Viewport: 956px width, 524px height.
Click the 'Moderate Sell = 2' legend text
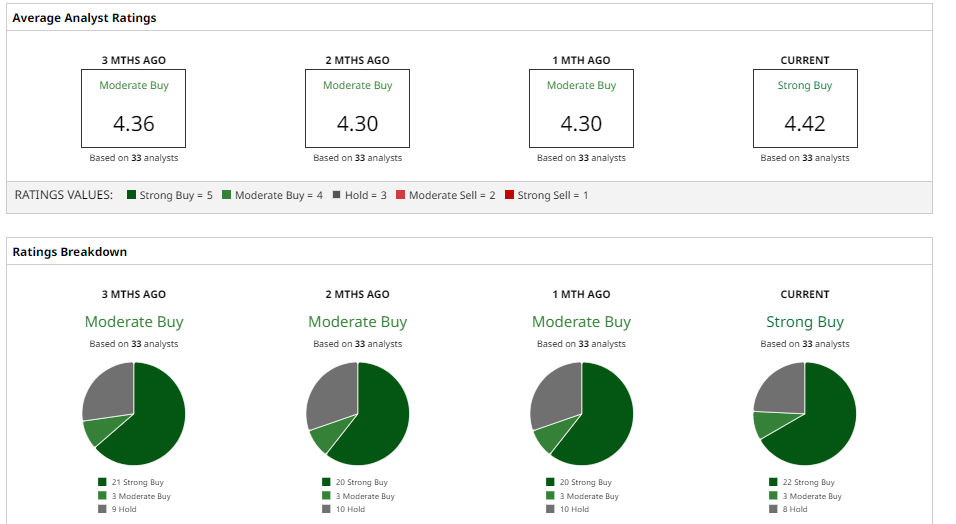452,195
